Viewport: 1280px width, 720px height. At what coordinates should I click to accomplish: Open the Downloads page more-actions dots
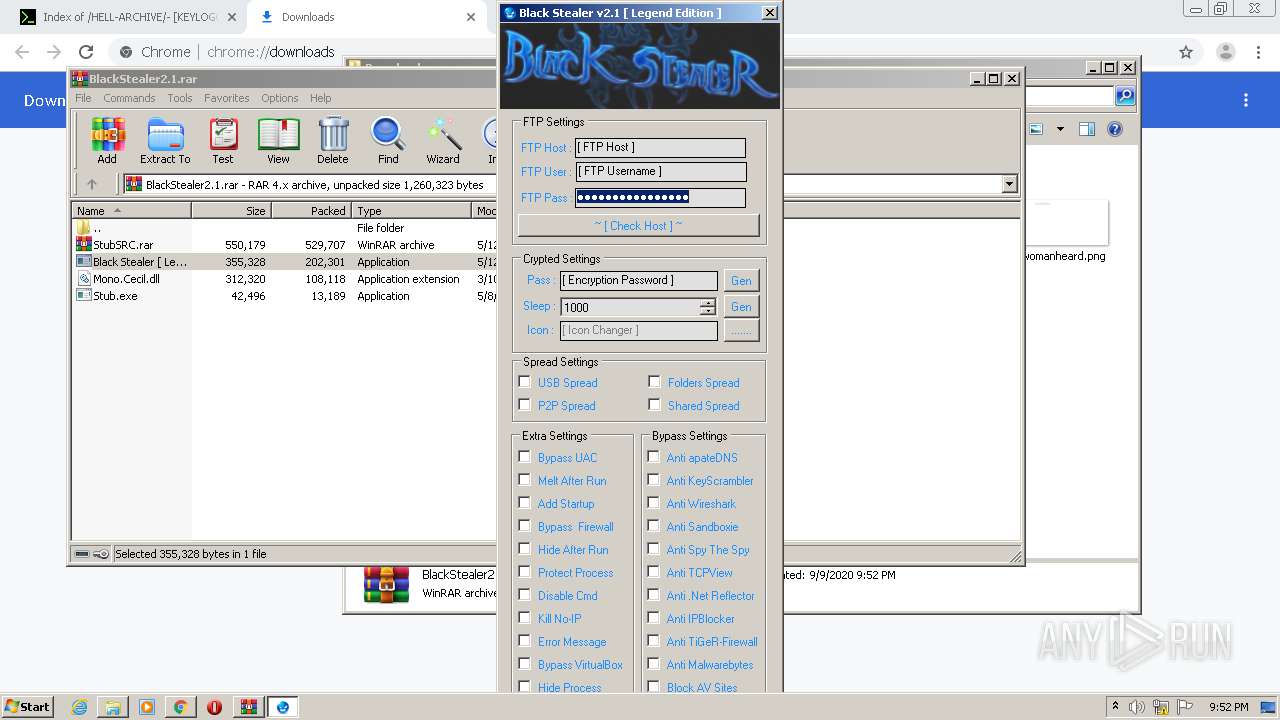(1246, 100)
